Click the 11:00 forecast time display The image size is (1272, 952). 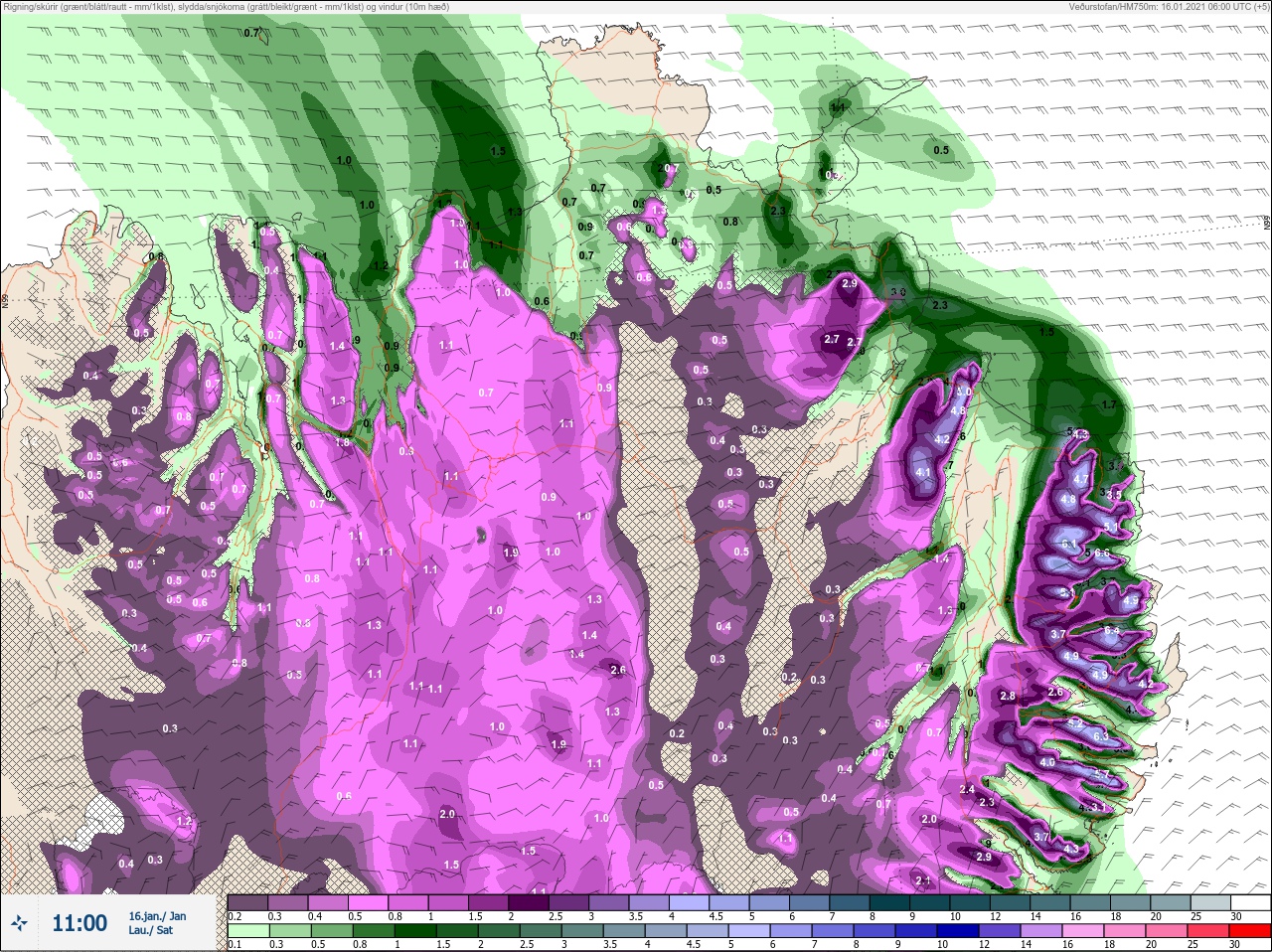click(79, 923)
